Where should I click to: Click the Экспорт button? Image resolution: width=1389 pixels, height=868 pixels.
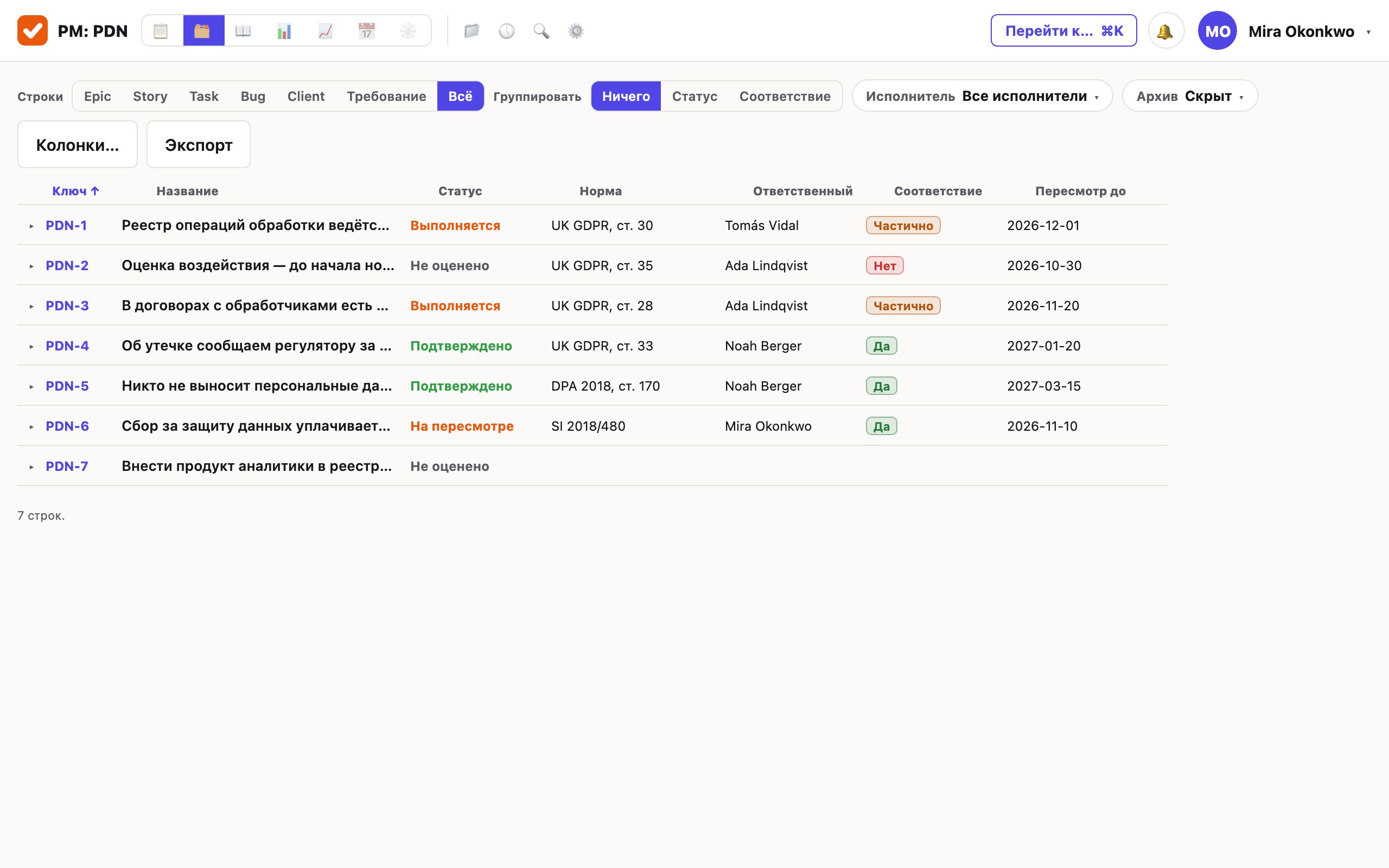pyautogui.click(x=199, y=145)
